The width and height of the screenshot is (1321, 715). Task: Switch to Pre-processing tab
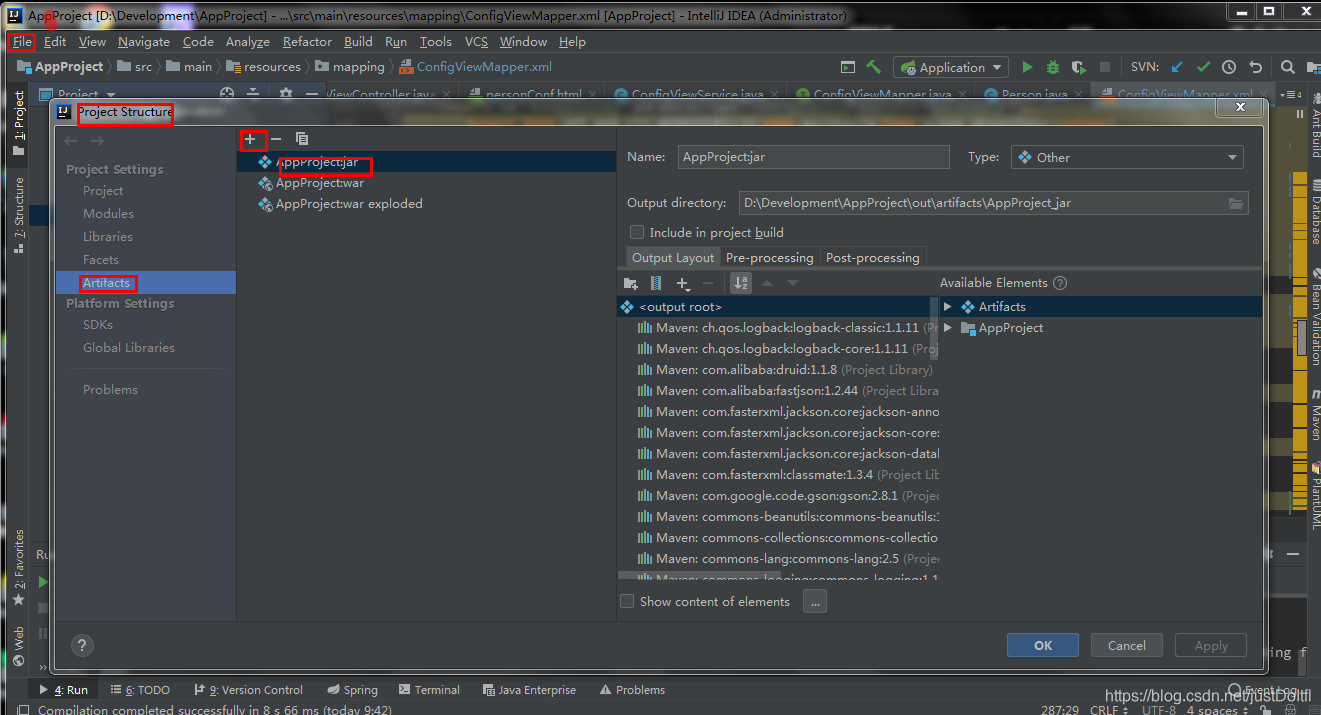tap(770, 257)
